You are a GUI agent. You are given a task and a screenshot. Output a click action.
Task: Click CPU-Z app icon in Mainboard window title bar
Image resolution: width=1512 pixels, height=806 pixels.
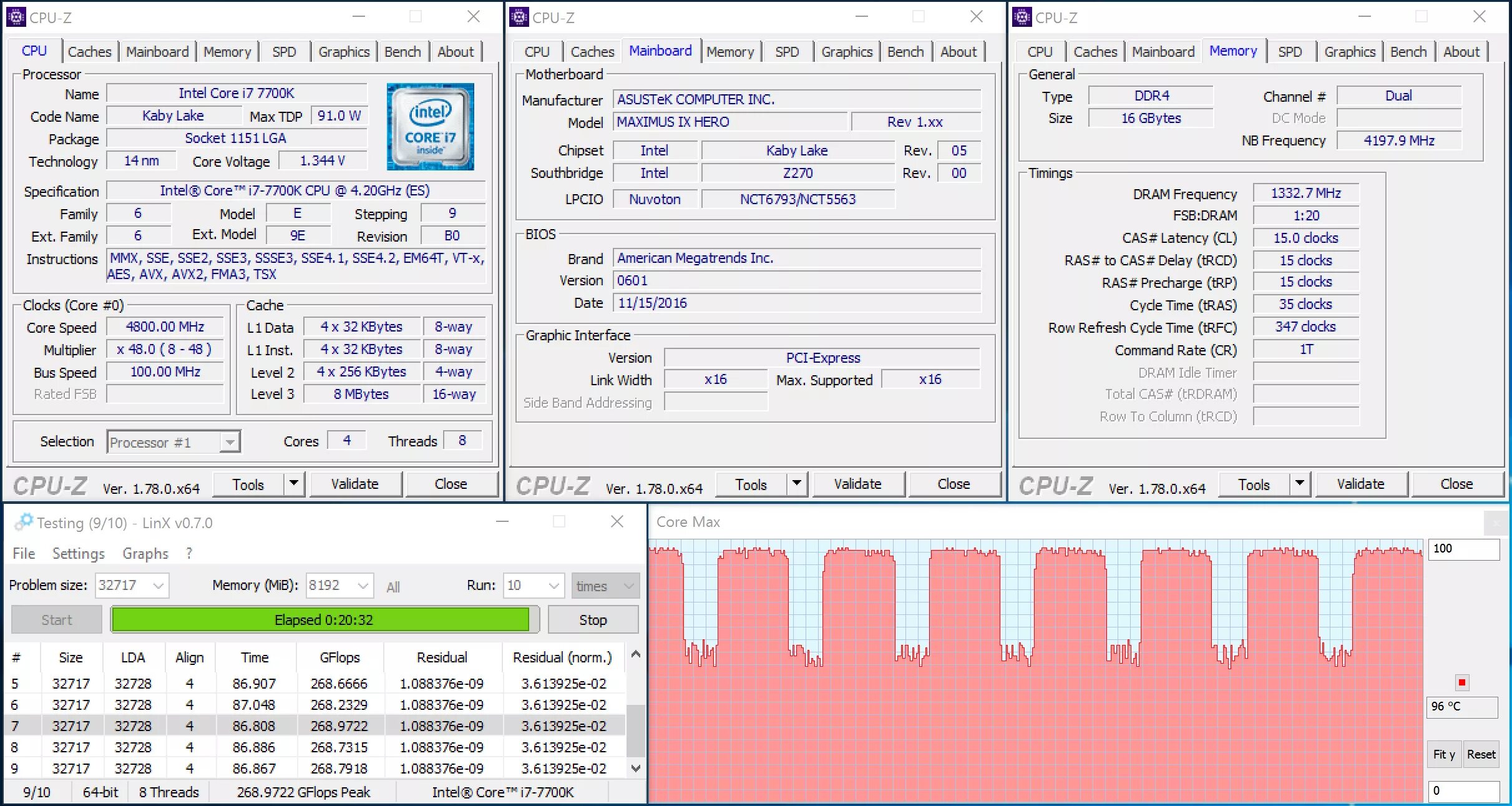tap(519, 17)
